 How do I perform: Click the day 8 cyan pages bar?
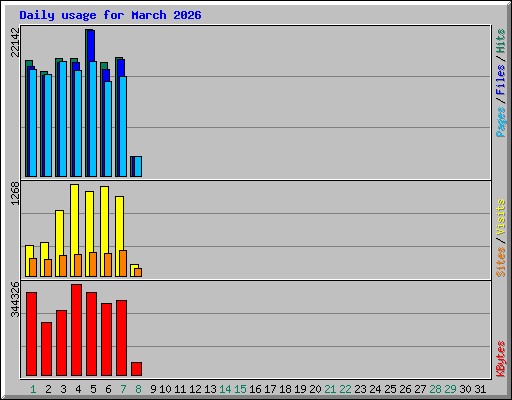[x=138, y=166]
